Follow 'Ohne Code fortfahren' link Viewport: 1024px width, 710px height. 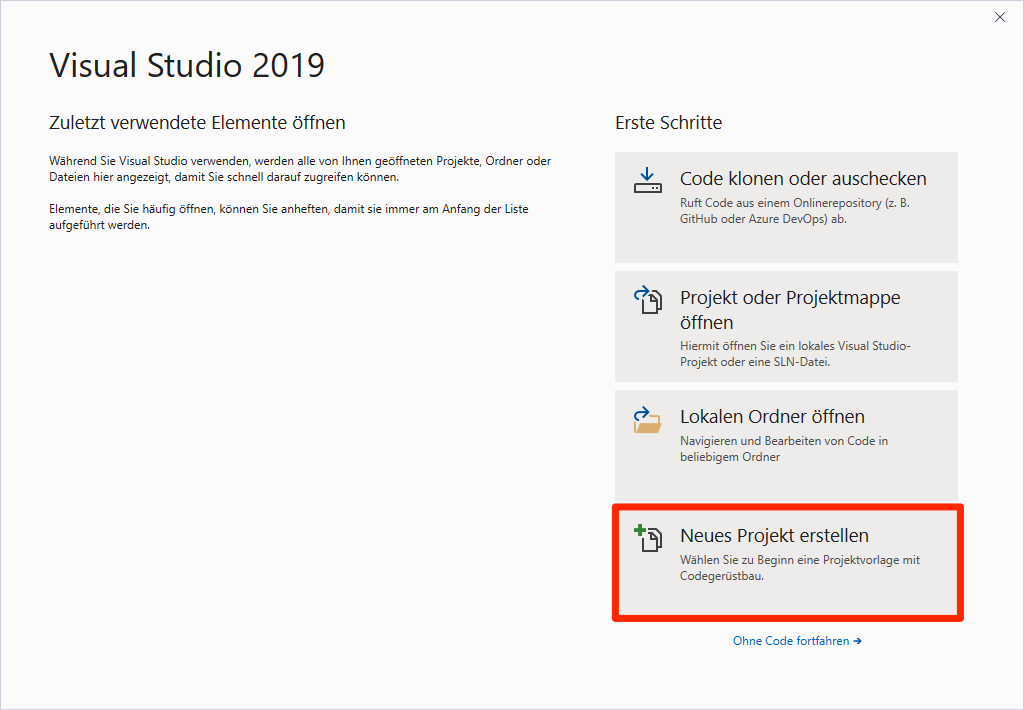click(797, 641)
